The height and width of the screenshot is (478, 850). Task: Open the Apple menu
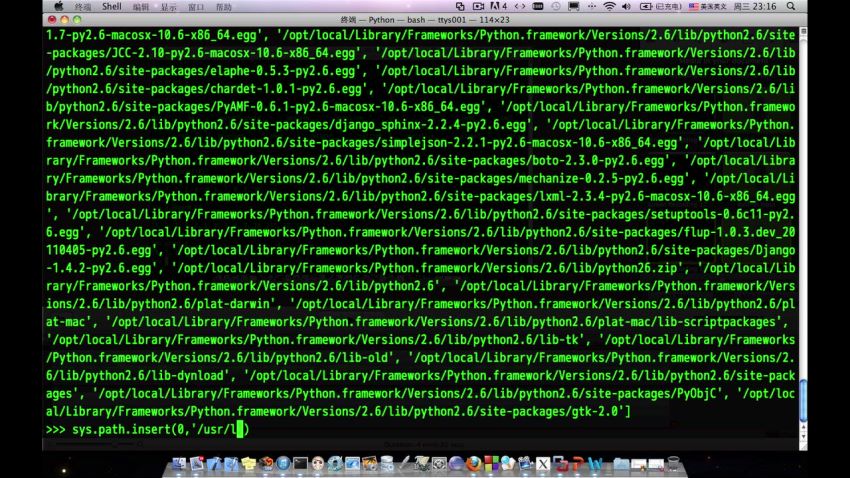click(58, 6)
